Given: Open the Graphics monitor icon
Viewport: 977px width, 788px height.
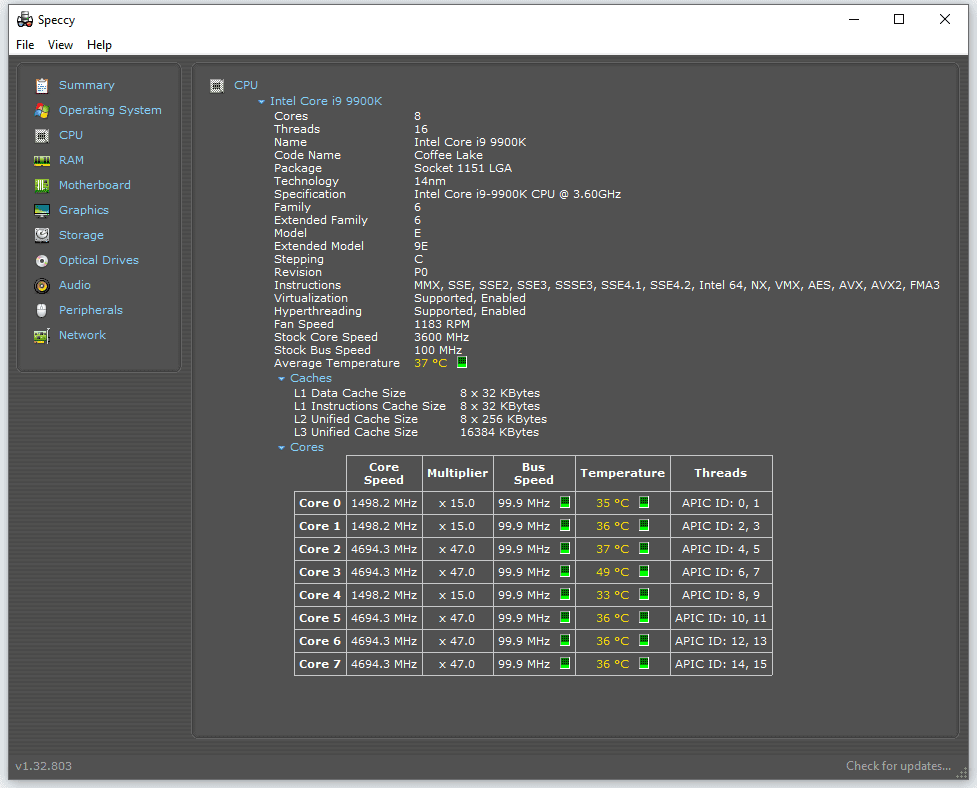Looking at the screenshot, I should (x=42, y=211).
